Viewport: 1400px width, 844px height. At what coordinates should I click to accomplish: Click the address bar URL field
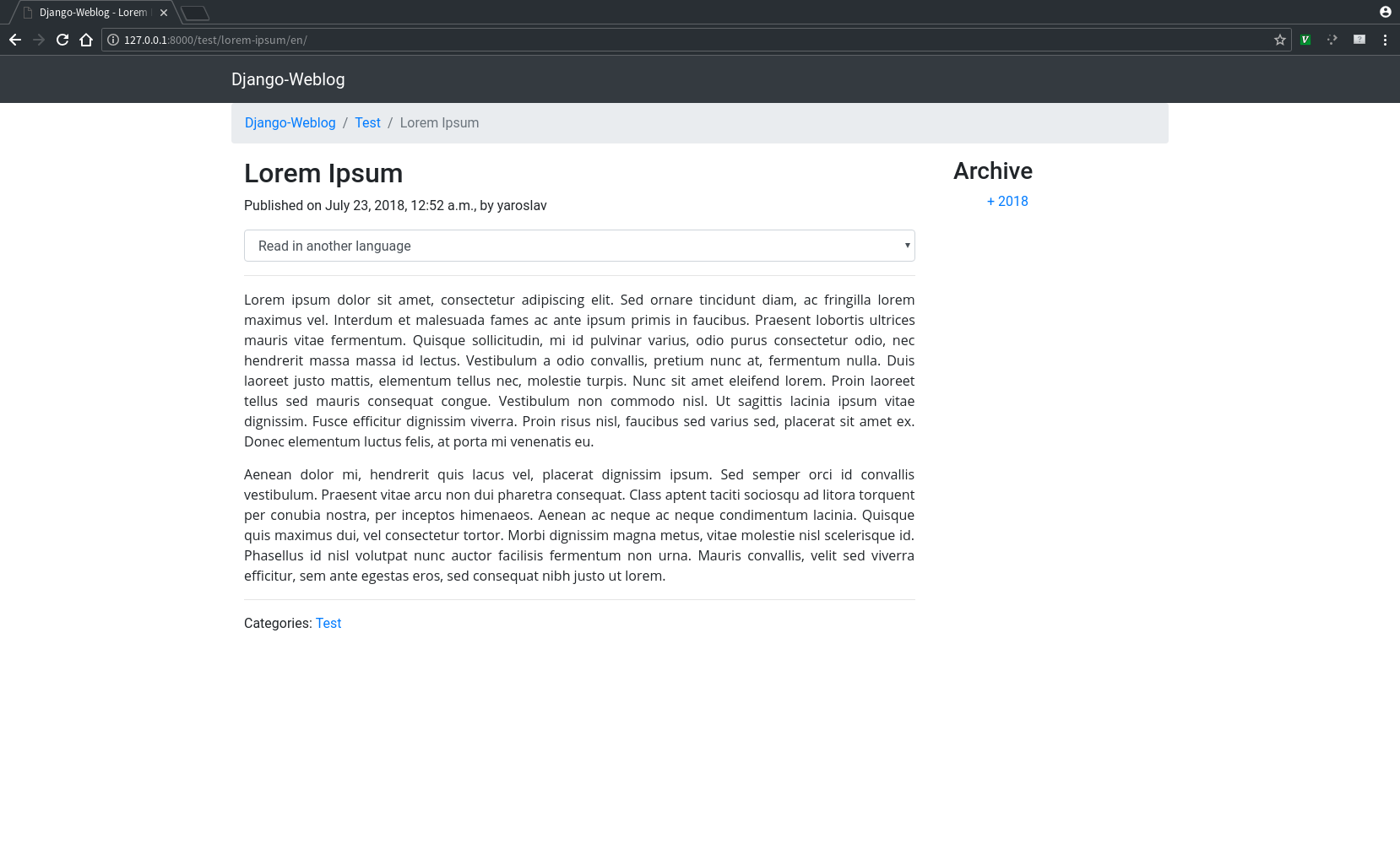(x=676, y=40)
